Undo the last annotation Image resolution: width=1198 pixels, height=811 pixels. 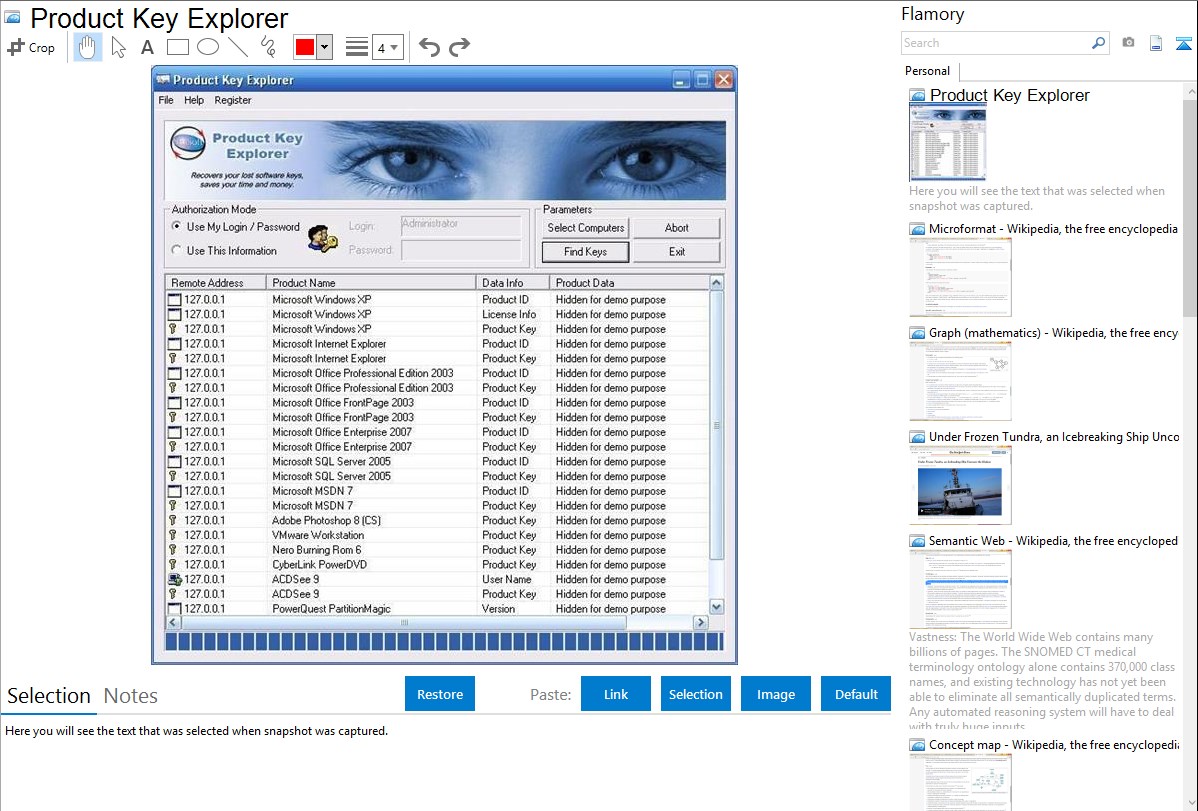point(429,47)
